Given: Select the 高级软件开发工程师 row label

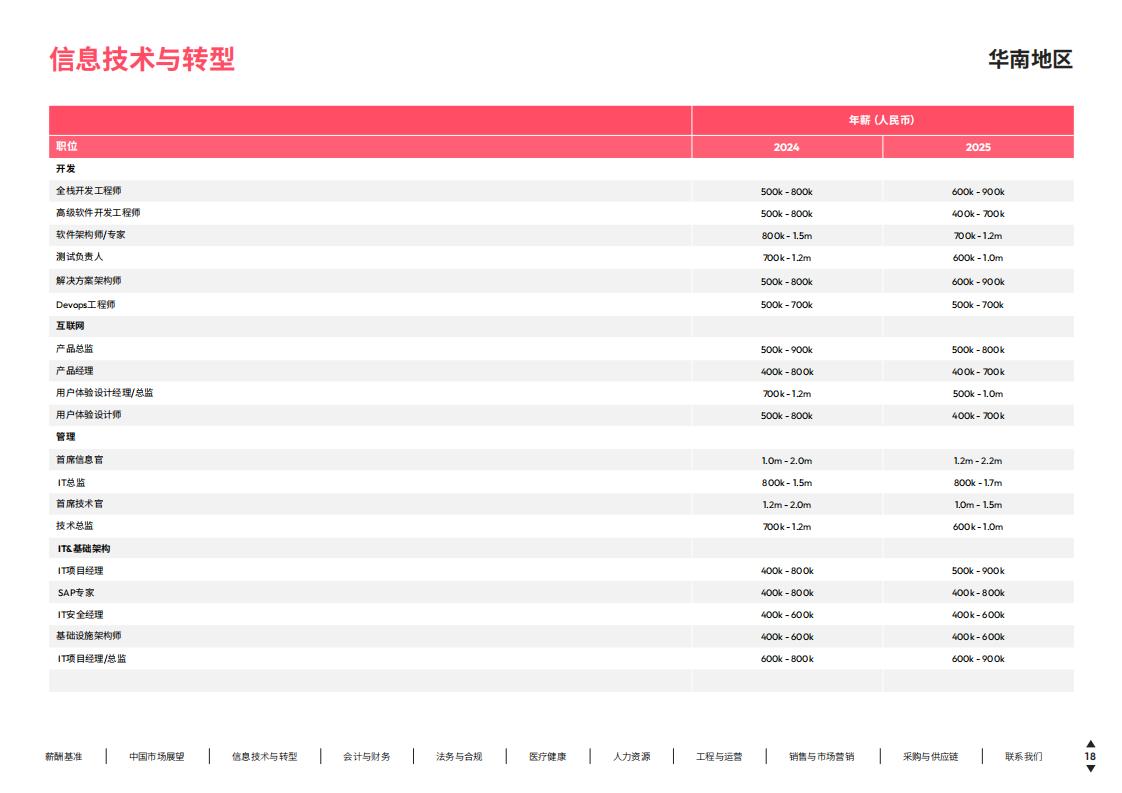Looking at the screenshot, I should point(98,213).
